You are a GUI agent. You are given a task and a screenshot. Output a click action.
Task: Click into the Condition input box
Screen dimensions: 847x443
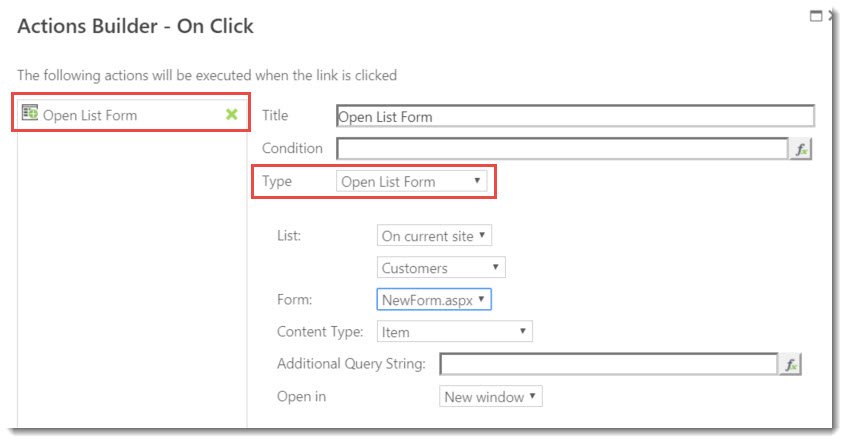tap(563, 149)
